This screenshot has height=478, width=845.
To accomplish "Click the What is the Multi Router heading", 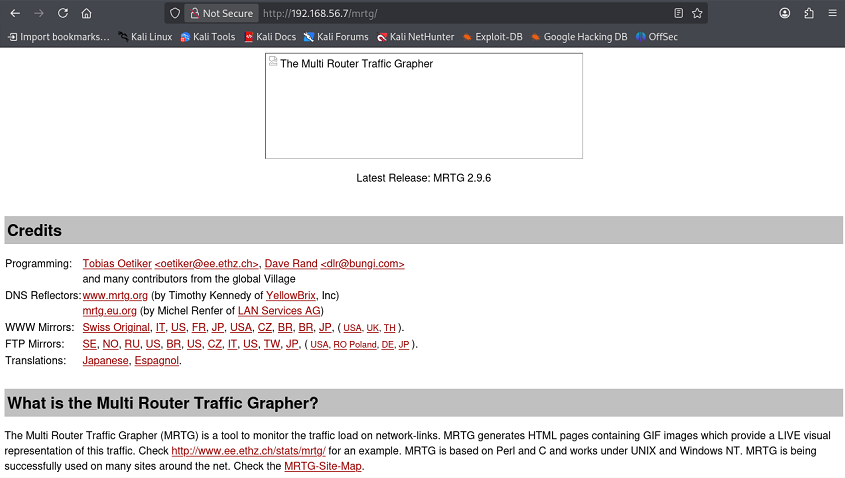I will coord(163,404).
